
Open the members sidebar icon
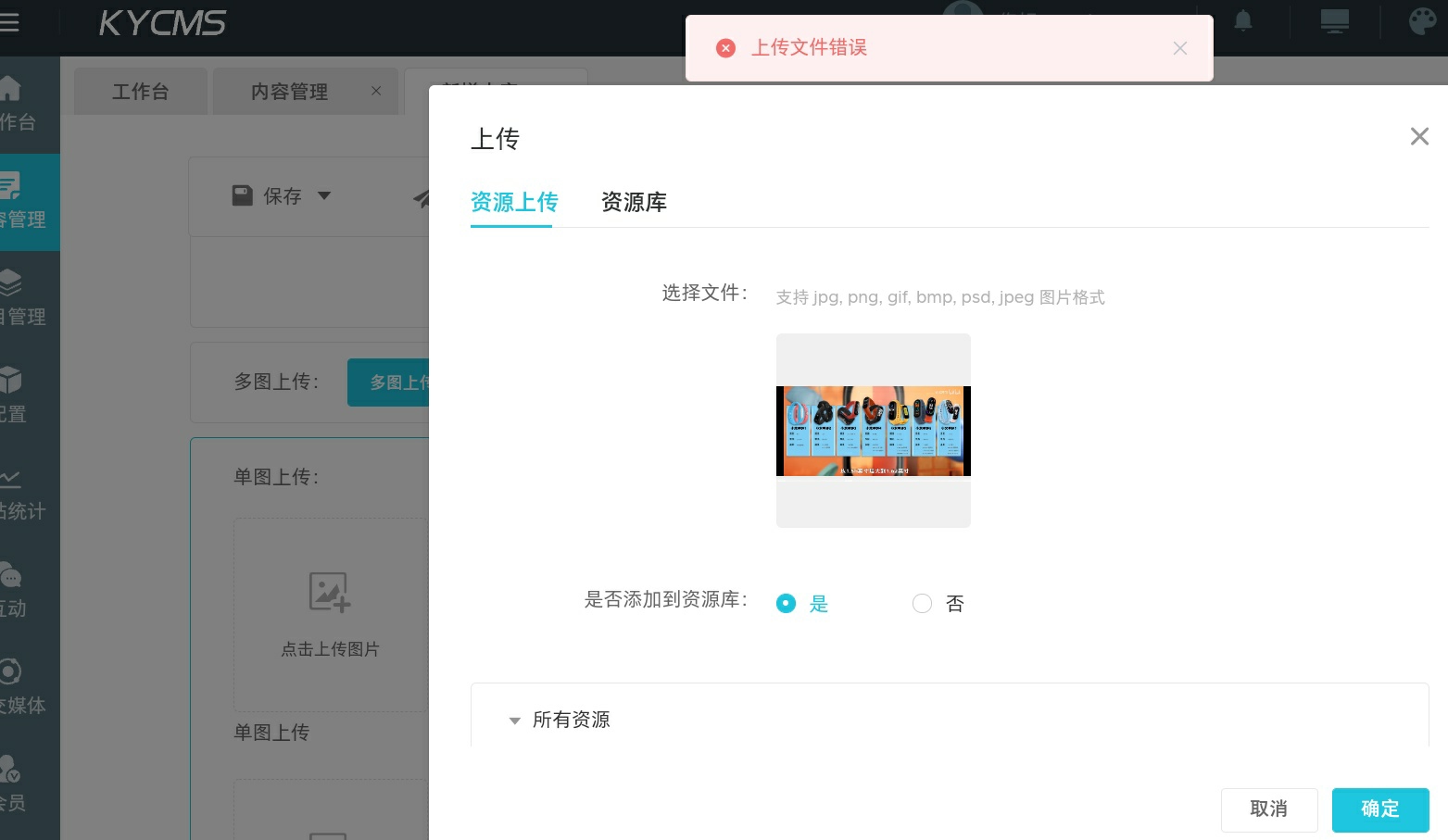click(10, 769)
